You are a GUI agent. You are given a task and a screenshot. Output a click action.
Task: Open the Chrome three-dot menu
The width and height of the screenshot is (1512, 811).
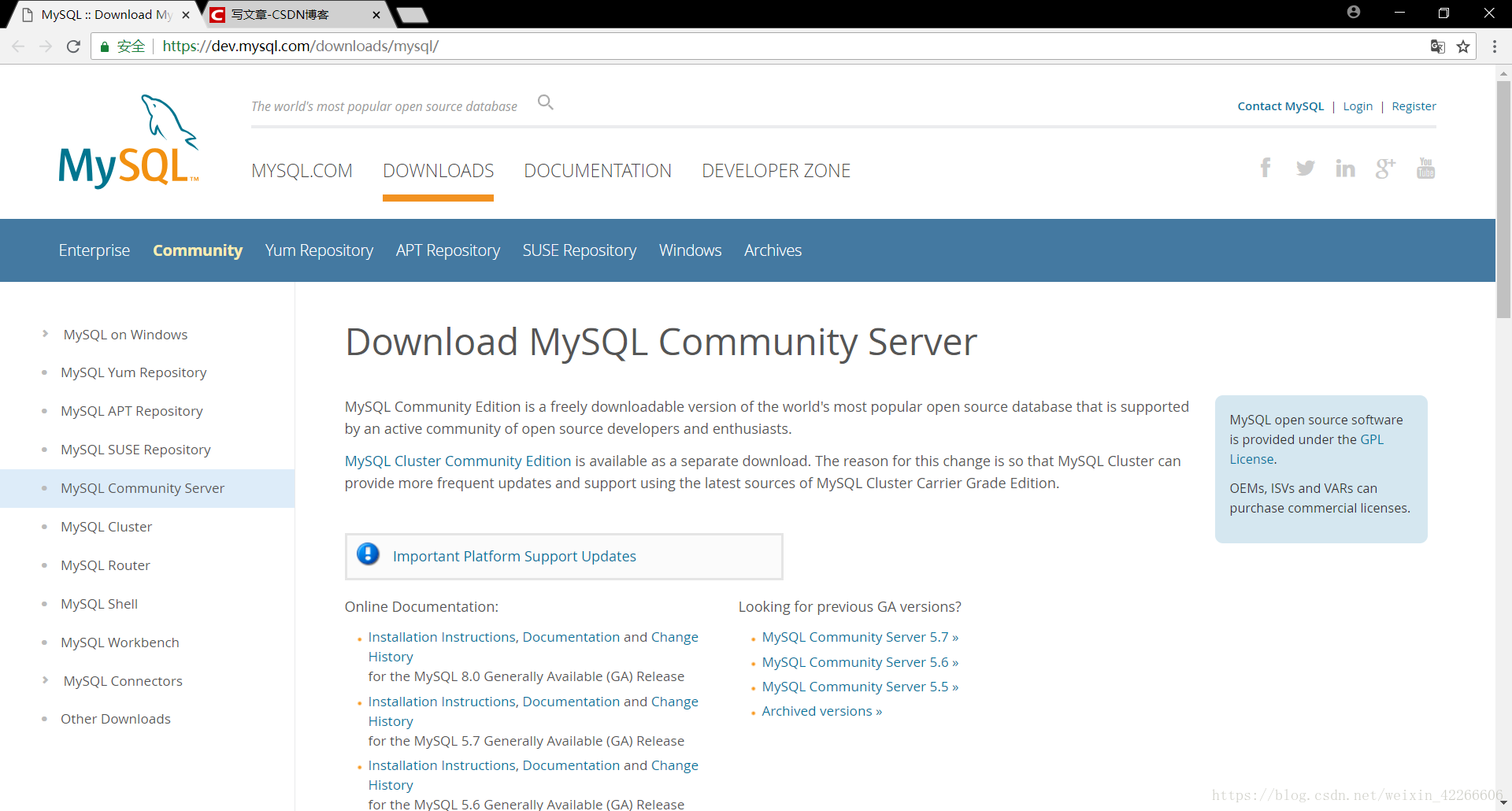[x=1495, y=46]
